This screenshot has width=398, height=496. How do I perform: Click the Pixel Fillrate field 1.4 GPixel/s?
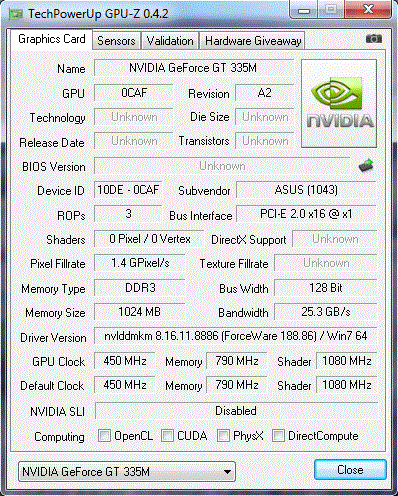point(140,263)
